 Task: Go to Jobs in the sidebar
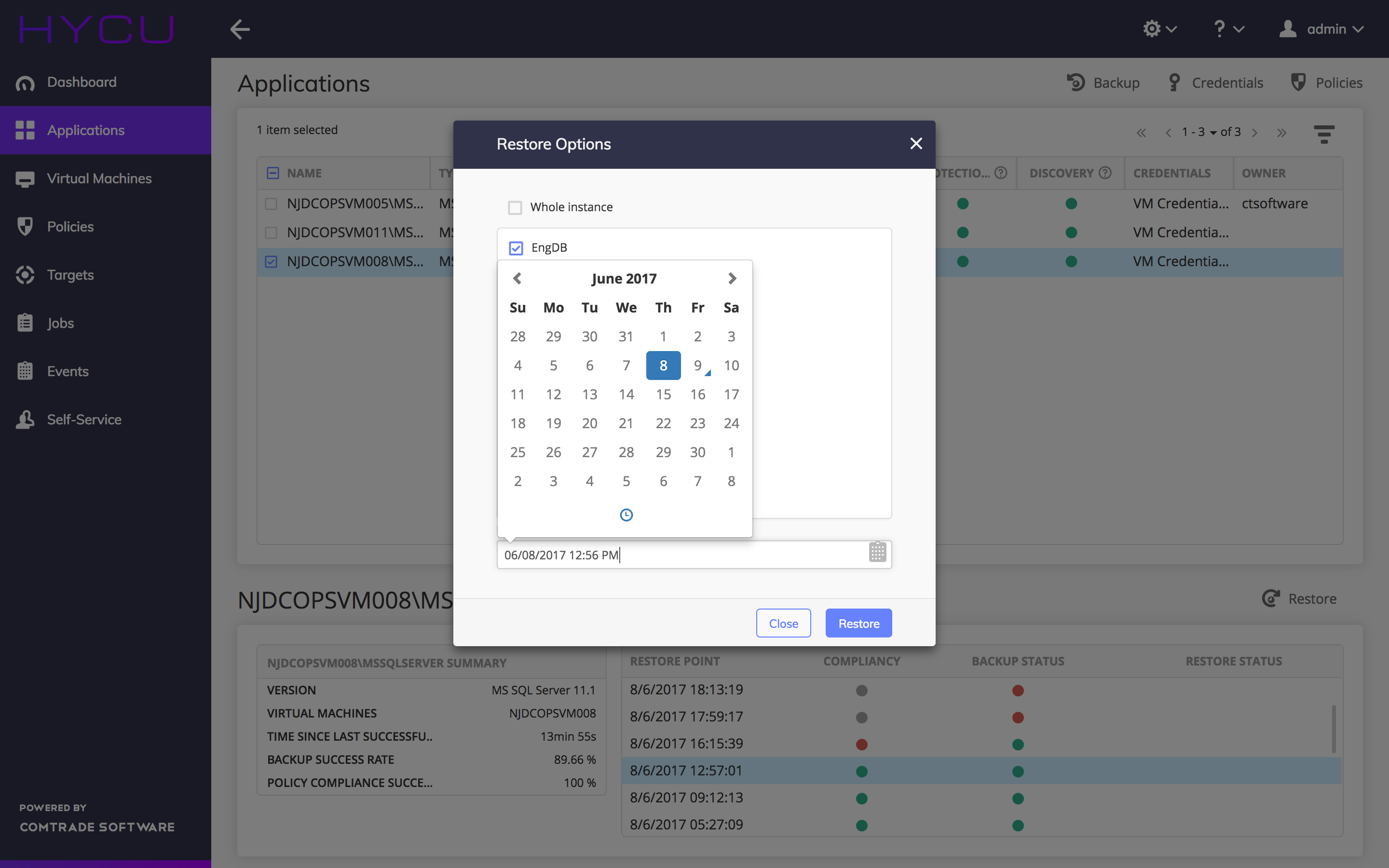pyautogui.click(x=60, y=323)
